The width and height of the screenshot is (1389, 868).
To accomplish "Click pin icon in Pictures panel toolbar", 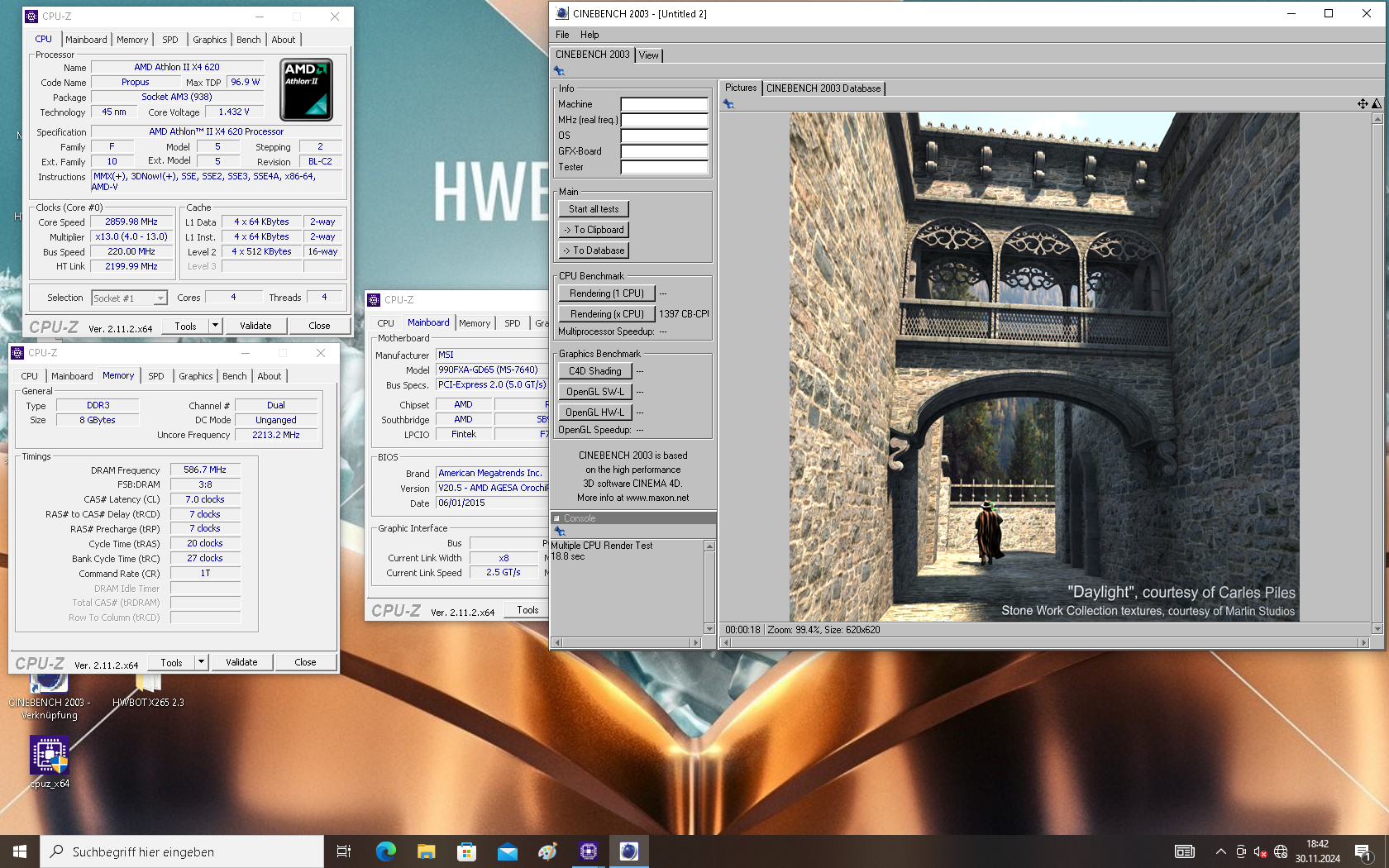I will (x=728, y=104).
